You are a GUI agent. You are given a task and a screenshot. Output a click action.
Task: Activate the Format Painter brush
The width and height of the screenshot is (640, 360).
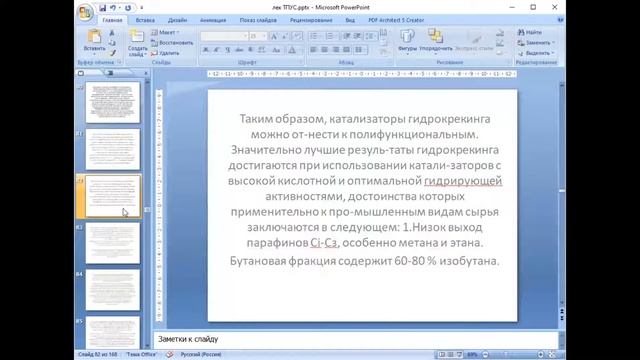click(112, 53)
